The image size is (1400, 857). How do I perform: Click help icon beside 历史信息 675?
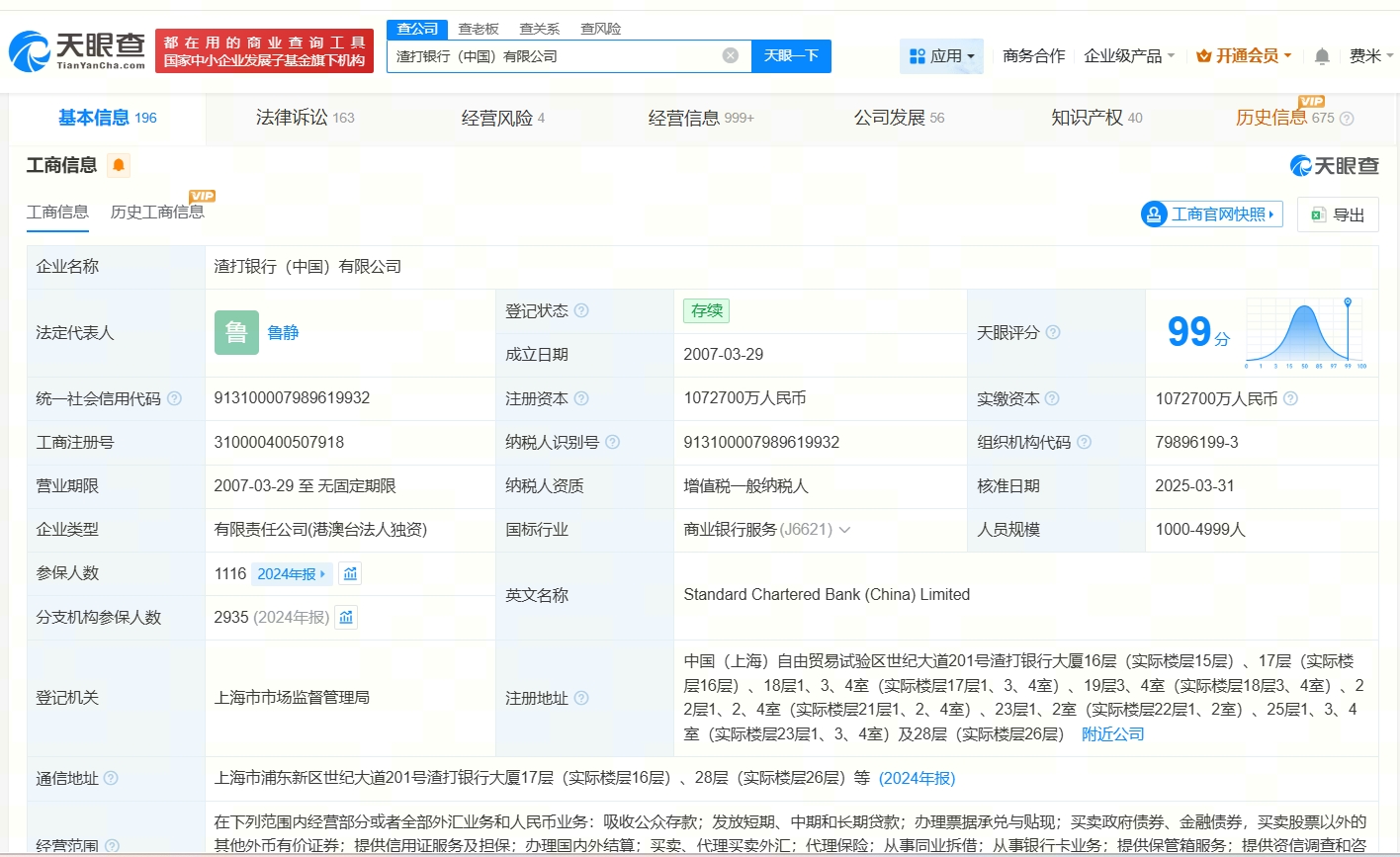pos(1347,119)
